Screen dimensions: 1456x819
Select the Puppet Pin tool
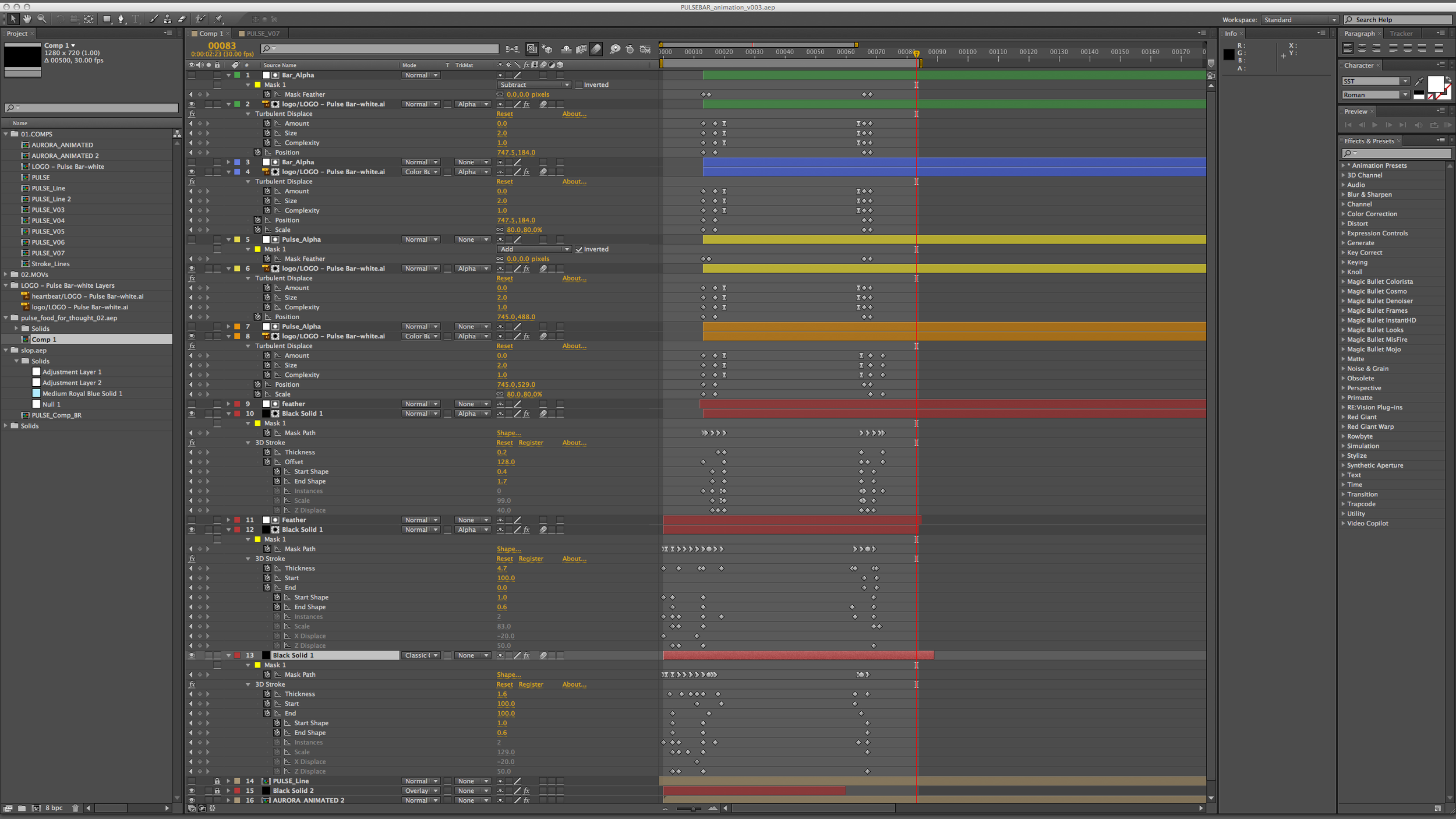(219, 19)
